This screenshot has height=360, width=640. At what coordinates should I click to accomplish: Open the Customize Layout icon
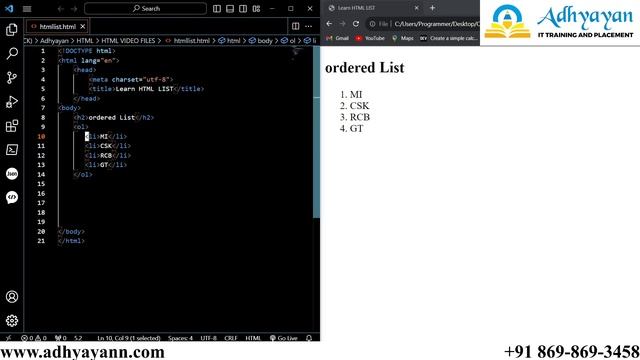point(256,9)
